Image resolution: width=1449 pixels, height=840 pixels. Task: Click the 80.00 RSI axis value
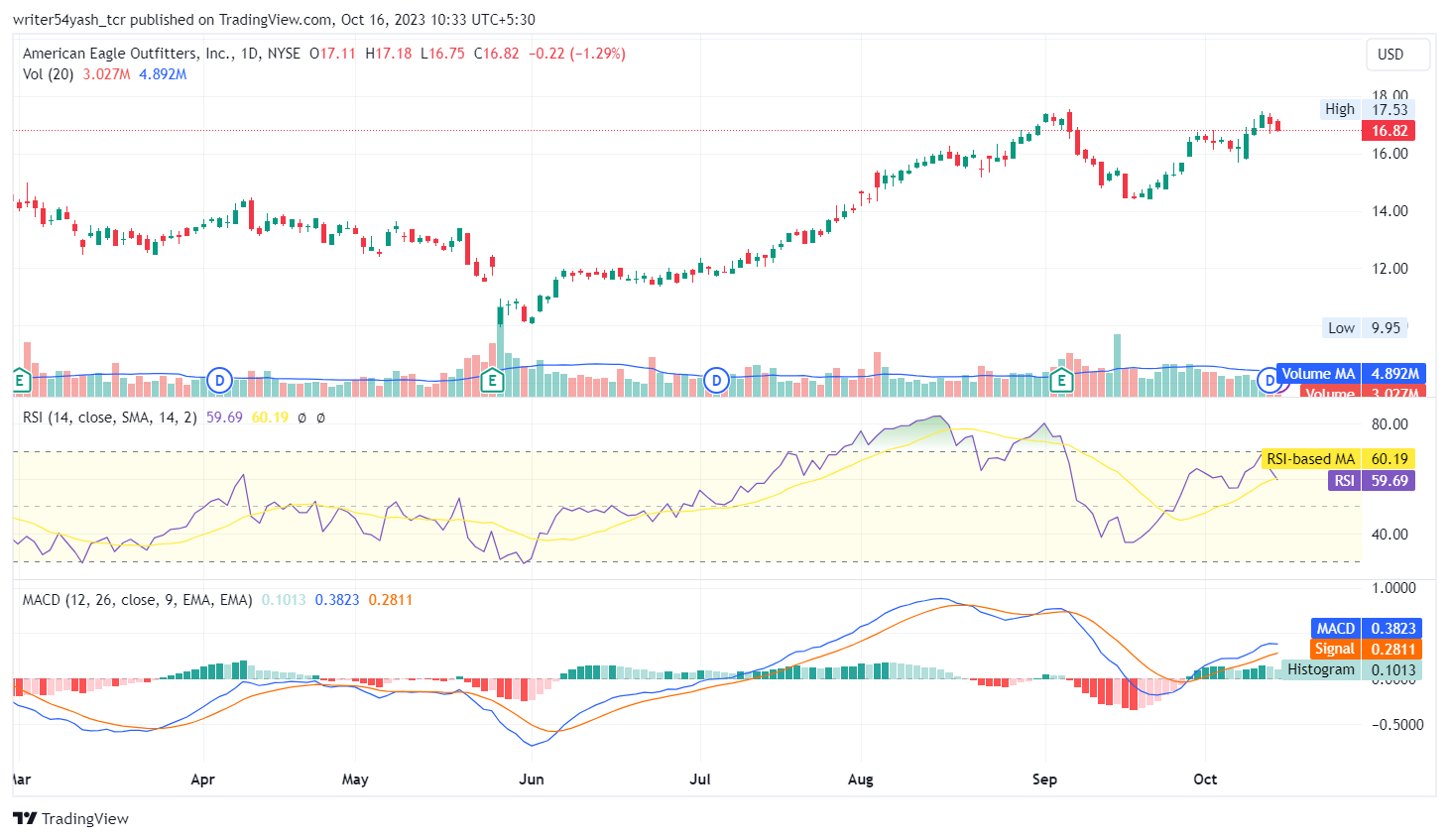1389,424
